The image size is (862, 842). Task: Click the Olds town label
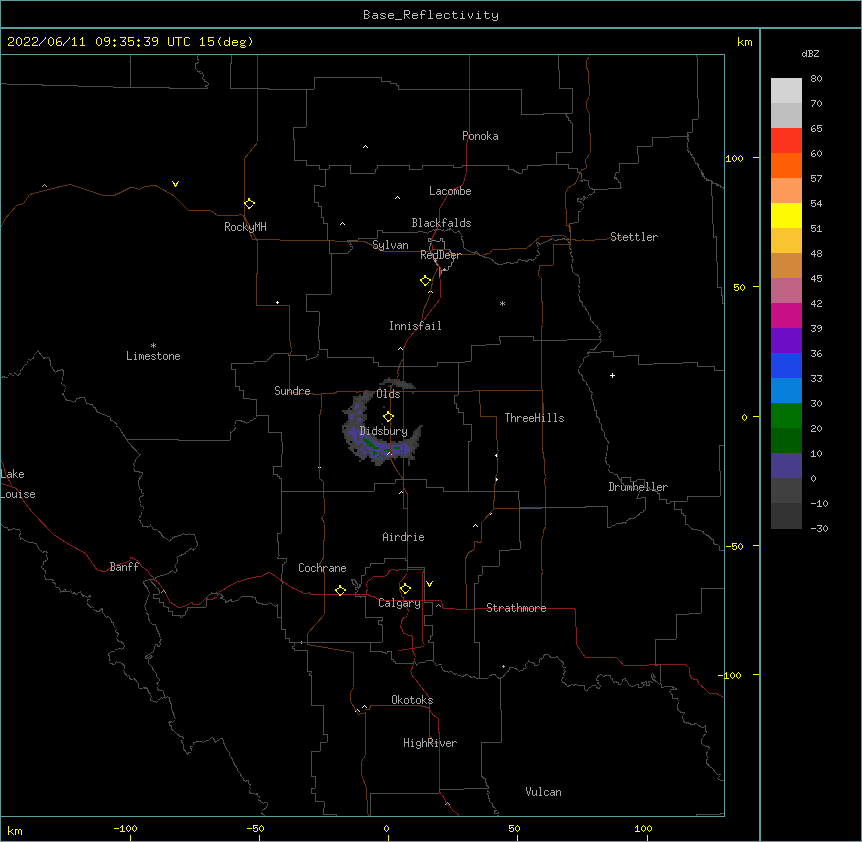[388, 394]
